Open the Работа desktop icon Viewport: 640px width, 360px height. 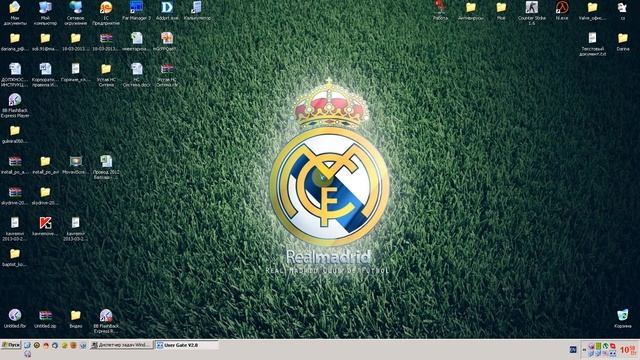440,8
